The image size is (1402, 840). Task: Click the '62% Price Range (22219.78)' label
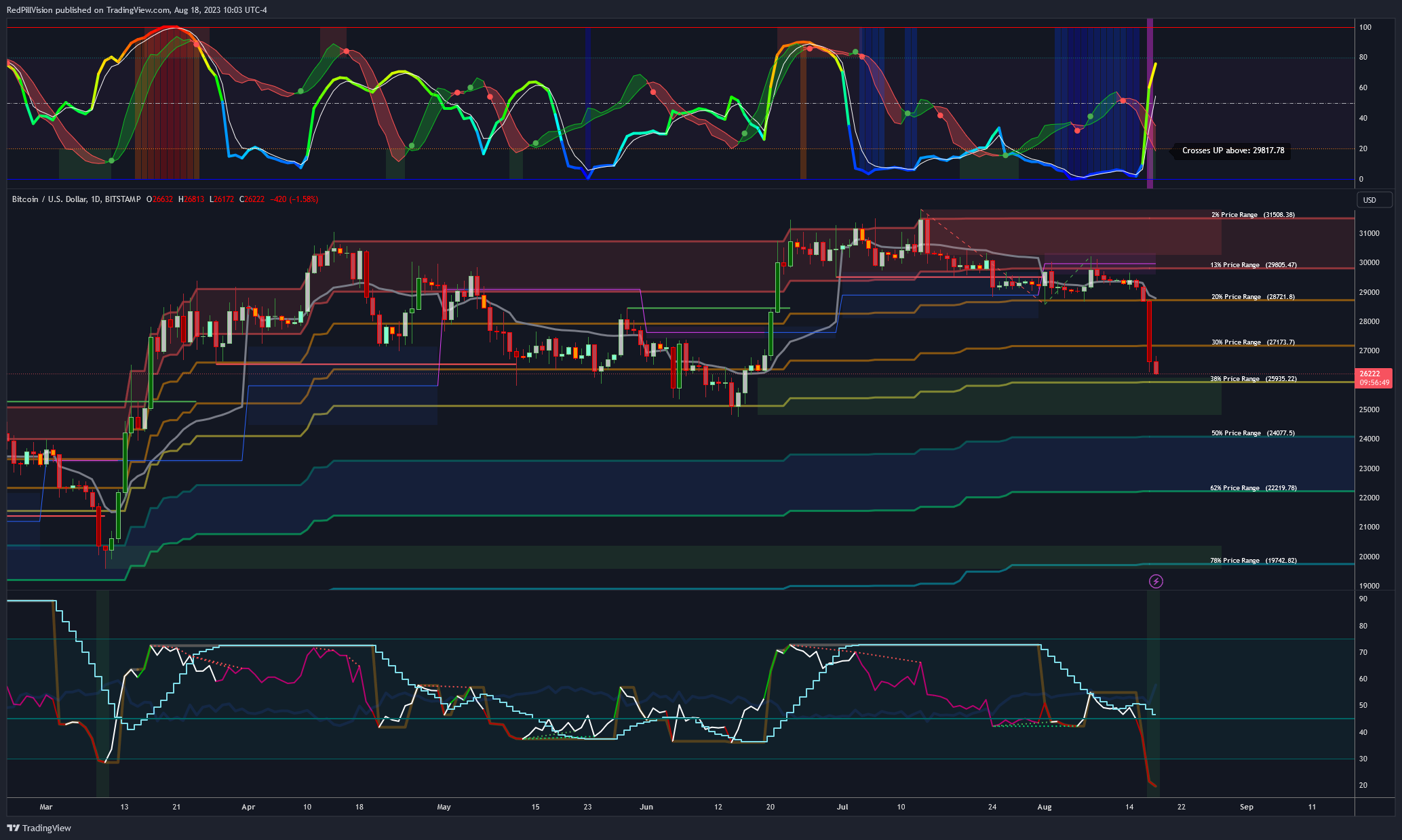pos(1253,488)
